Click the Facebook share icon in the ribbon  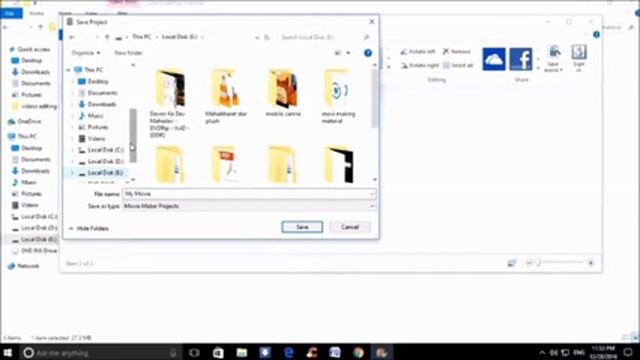(x=520, y=59)
